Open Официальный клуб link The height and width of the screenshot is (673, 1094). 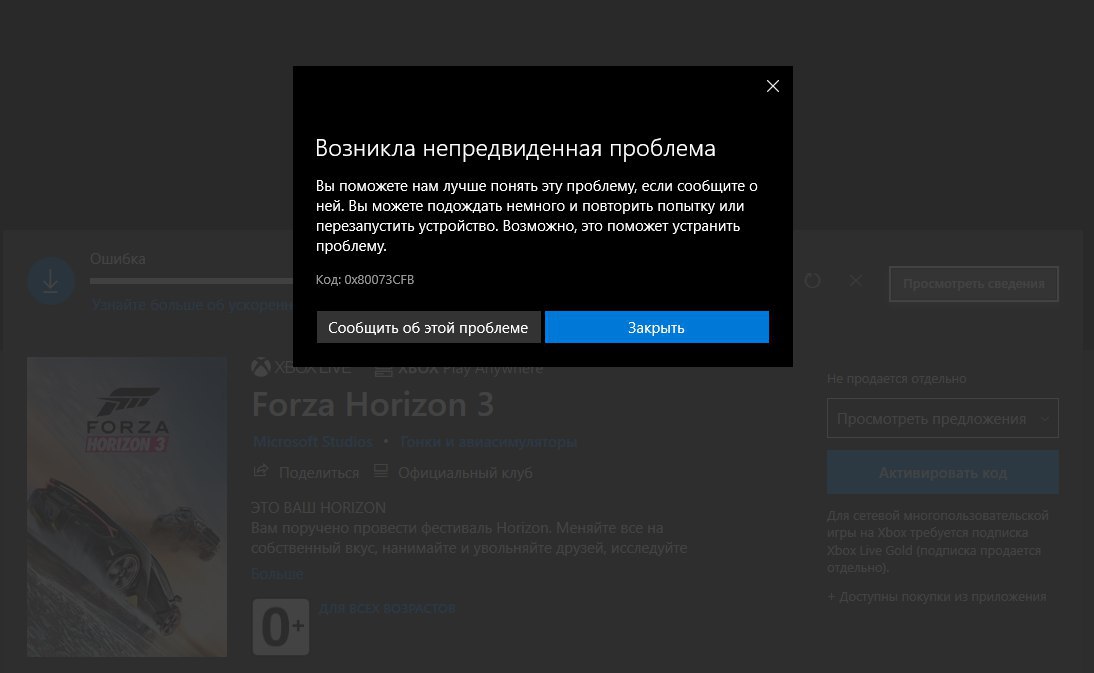(465, 473)
